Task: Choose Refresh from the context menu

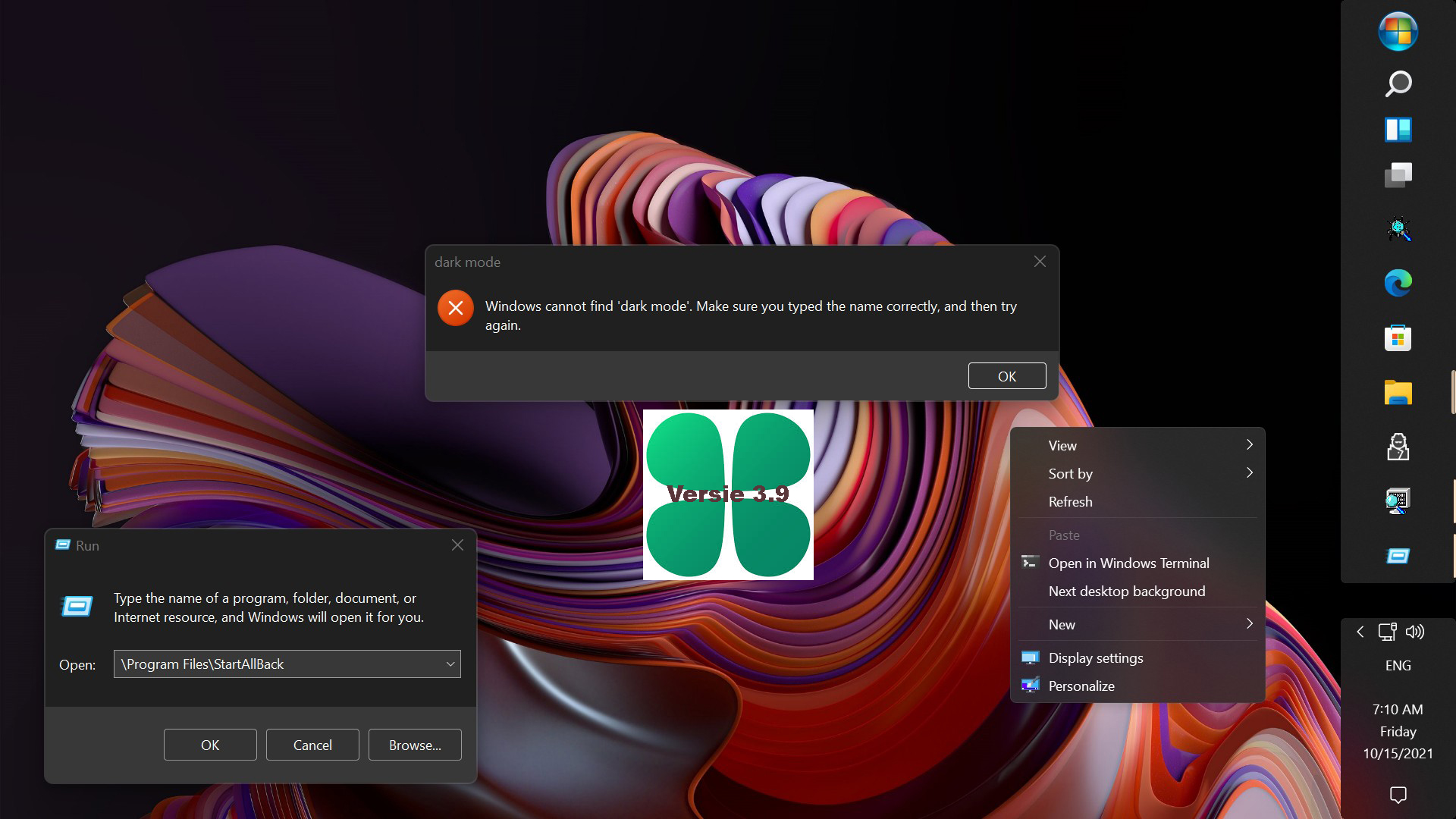Action: coord(1137,501)
